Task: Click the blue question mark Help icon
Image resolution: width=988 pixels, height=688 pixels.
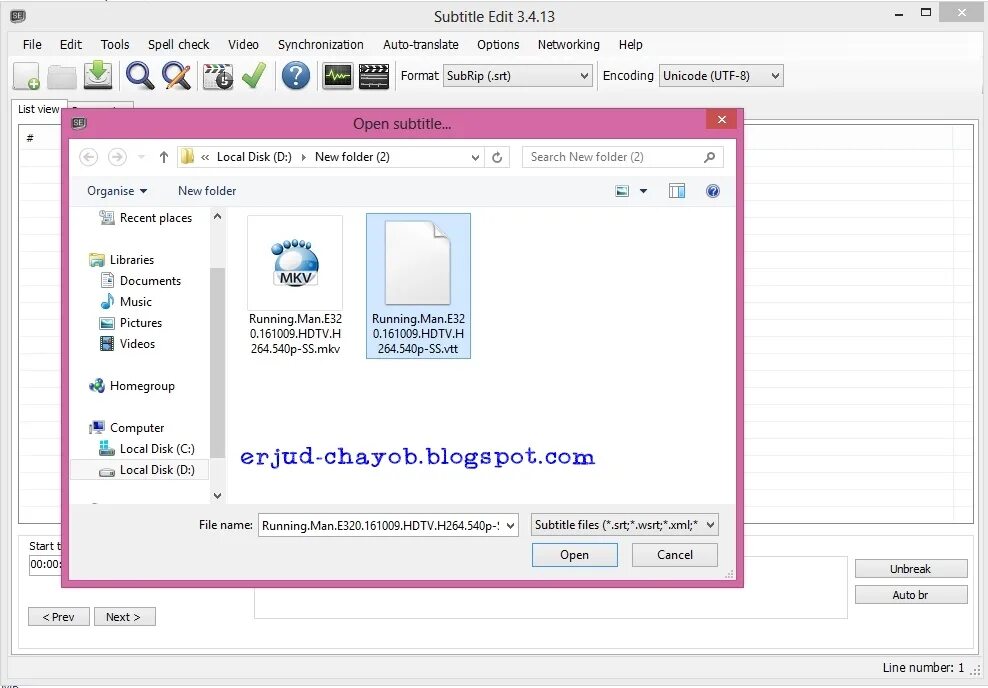Action: [x=296, y=76]
